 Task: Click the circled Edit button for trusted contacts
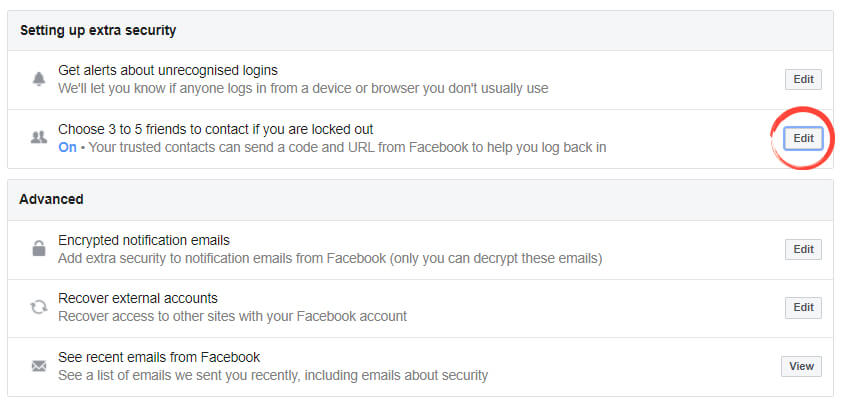pos(803,138)
